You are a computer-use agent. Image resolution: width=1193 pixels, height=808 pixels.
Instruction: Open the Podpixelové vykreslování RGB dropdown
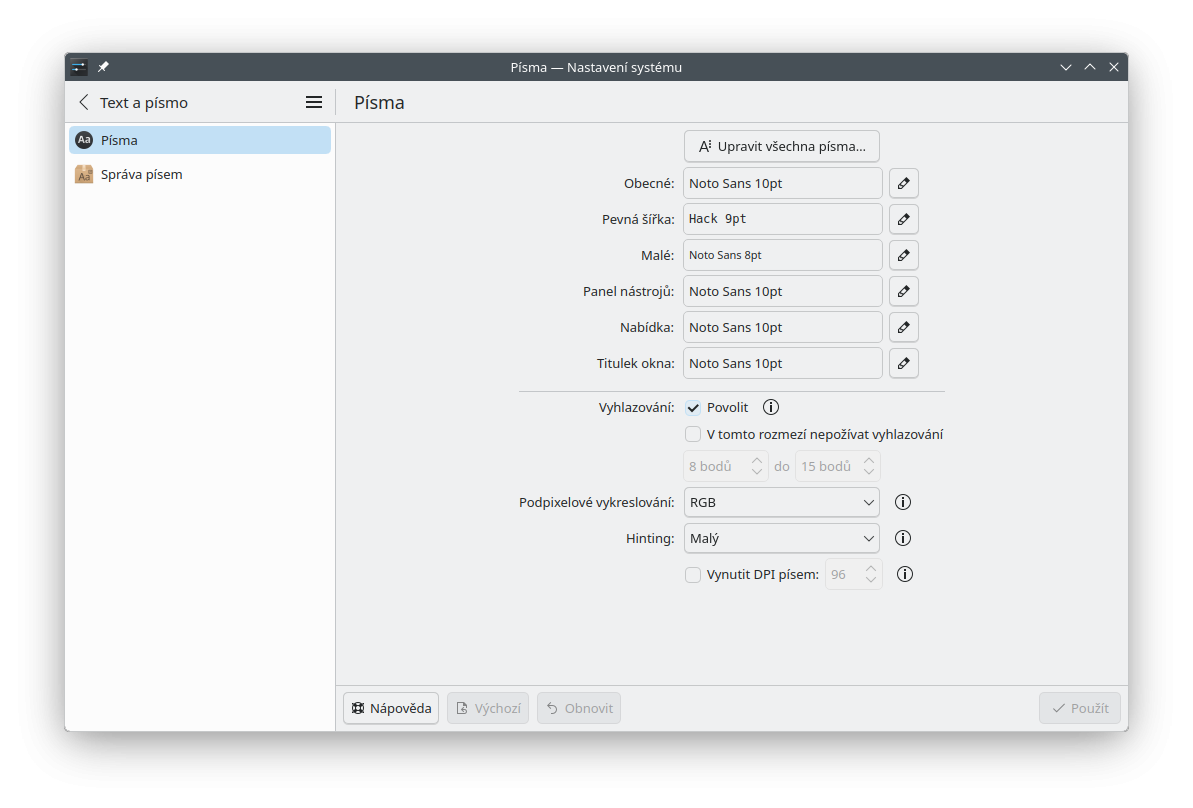point(781,502)
